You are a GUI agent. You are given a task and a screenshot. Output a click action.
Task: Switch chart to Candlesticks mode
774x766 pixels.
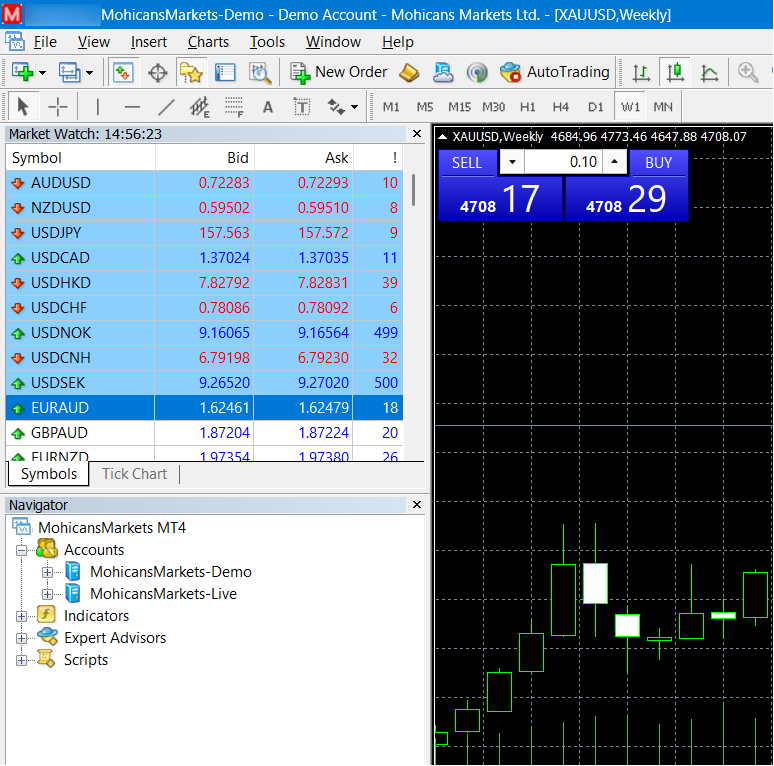click(675, 73)
